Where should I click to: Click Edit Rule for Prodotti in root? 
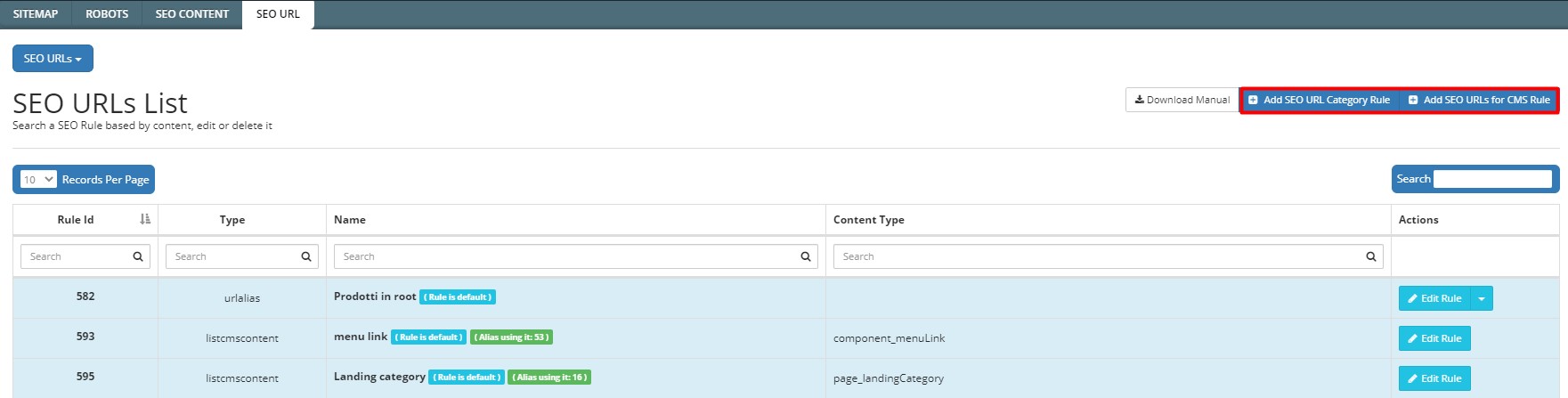tap(1434, 298)
